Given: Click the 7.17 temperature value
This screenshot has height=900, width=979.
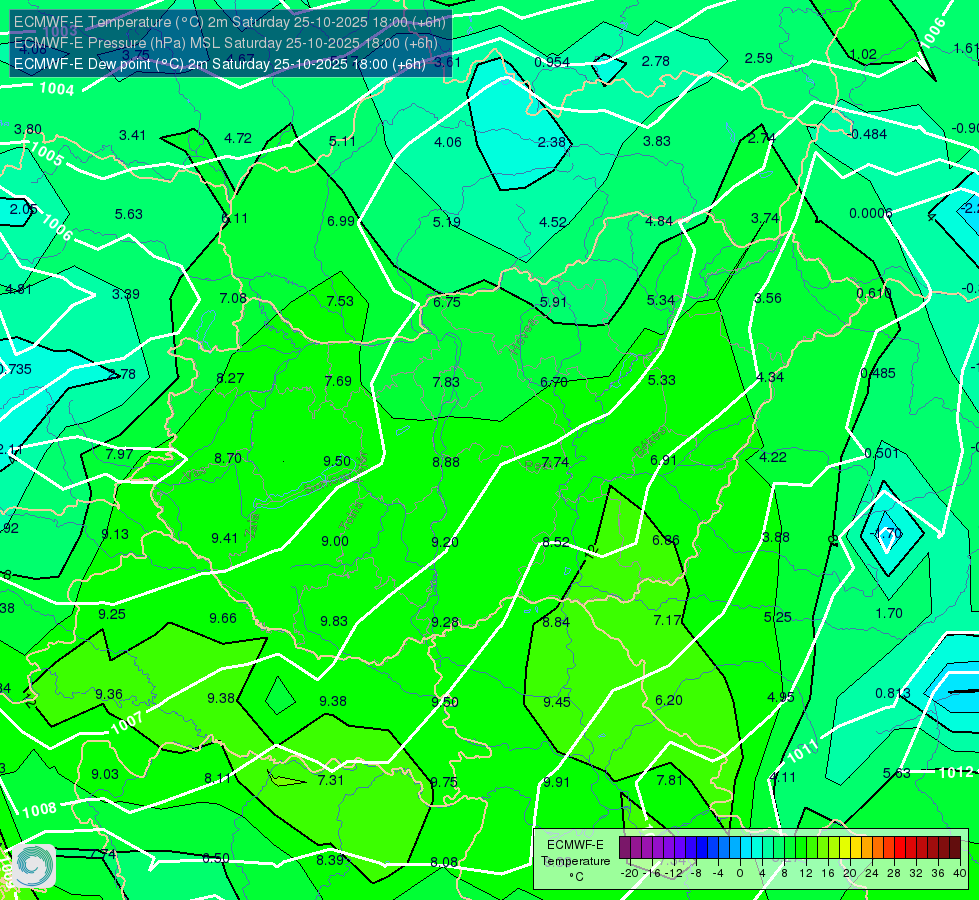Looking at the screenshot, I should (667, 620).
